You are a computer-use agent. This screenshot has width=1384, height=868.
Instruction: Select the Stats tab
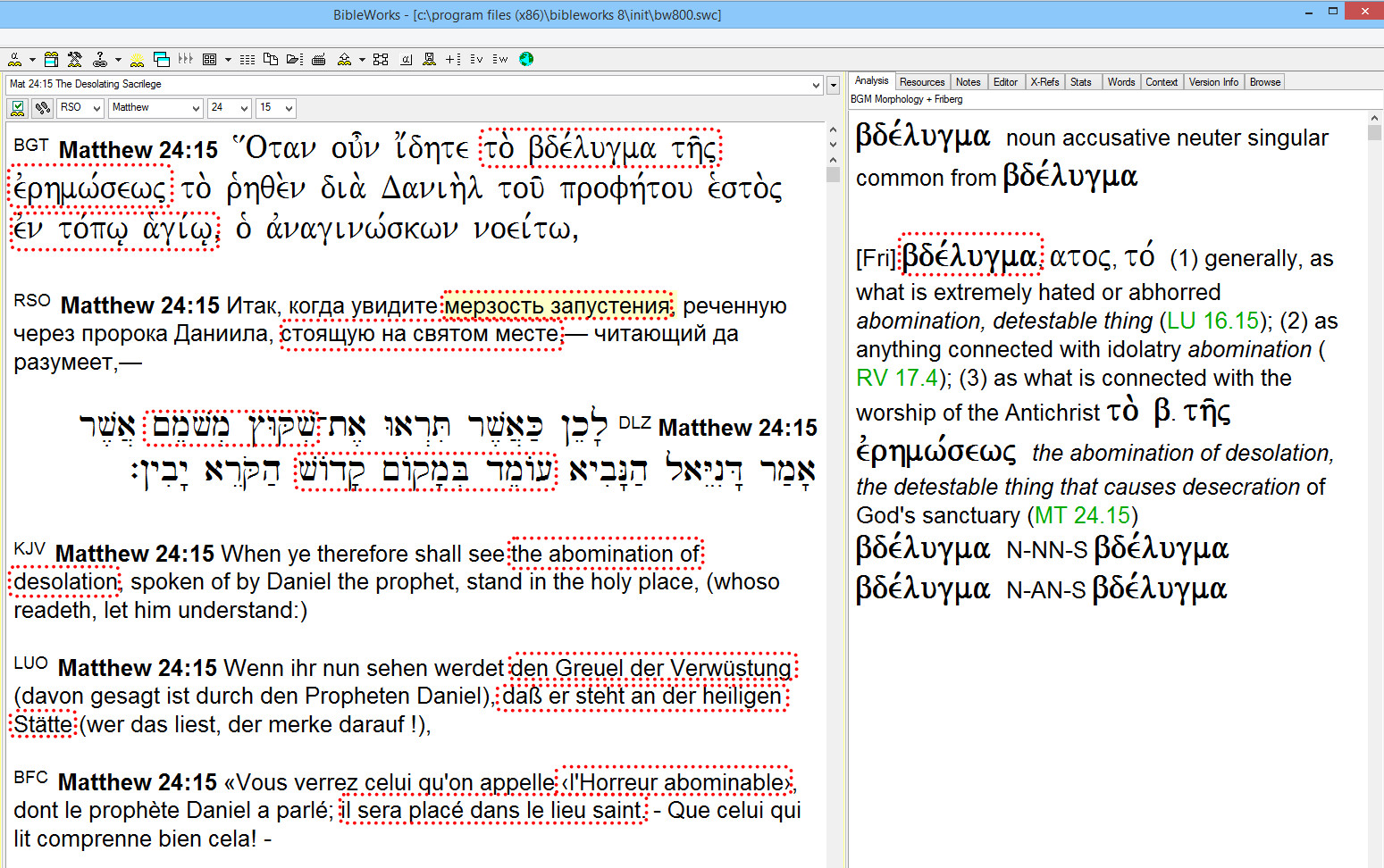[x=1081, y=82]
